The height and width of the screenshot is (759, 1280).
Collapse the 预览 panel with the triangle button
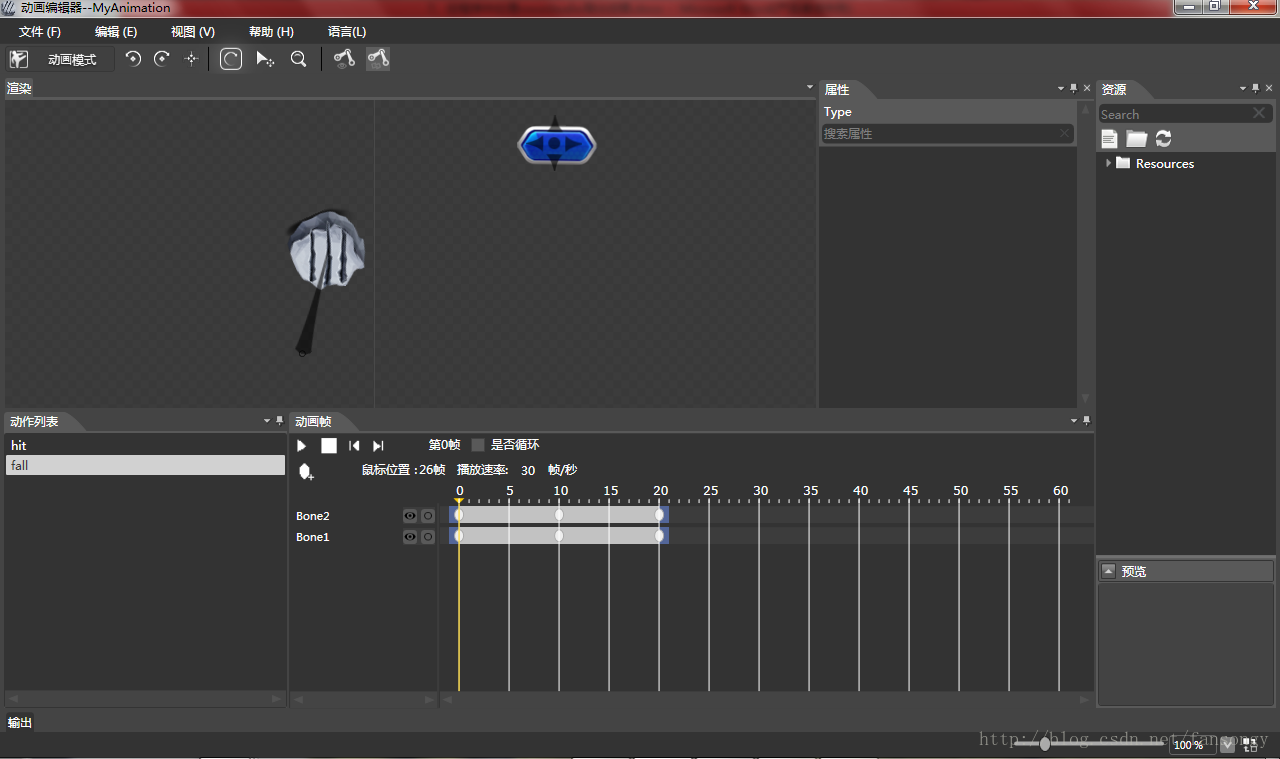[x=1108, y=571]
